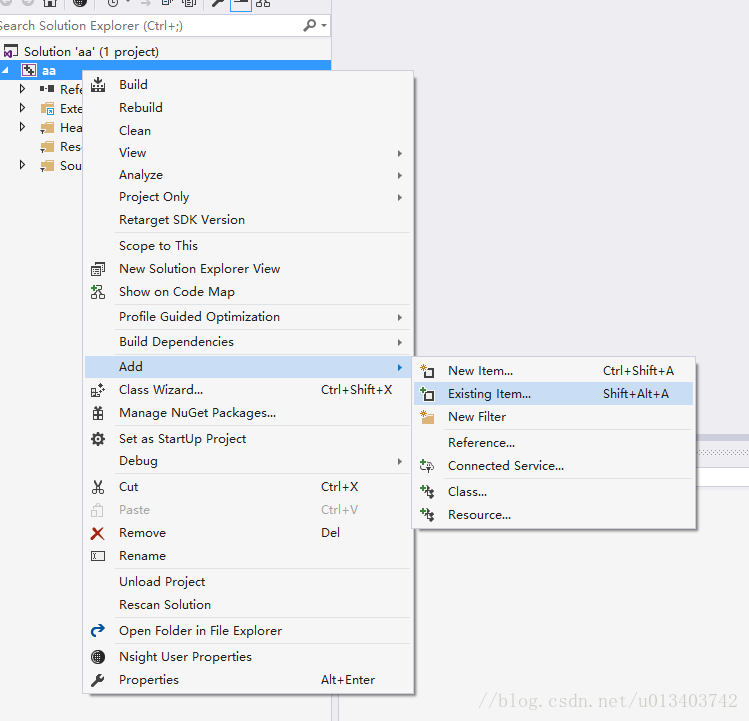Screen dimensions: 749x721
Task: Open the Build Dependencies submenu
Action: tap(247, 342)
